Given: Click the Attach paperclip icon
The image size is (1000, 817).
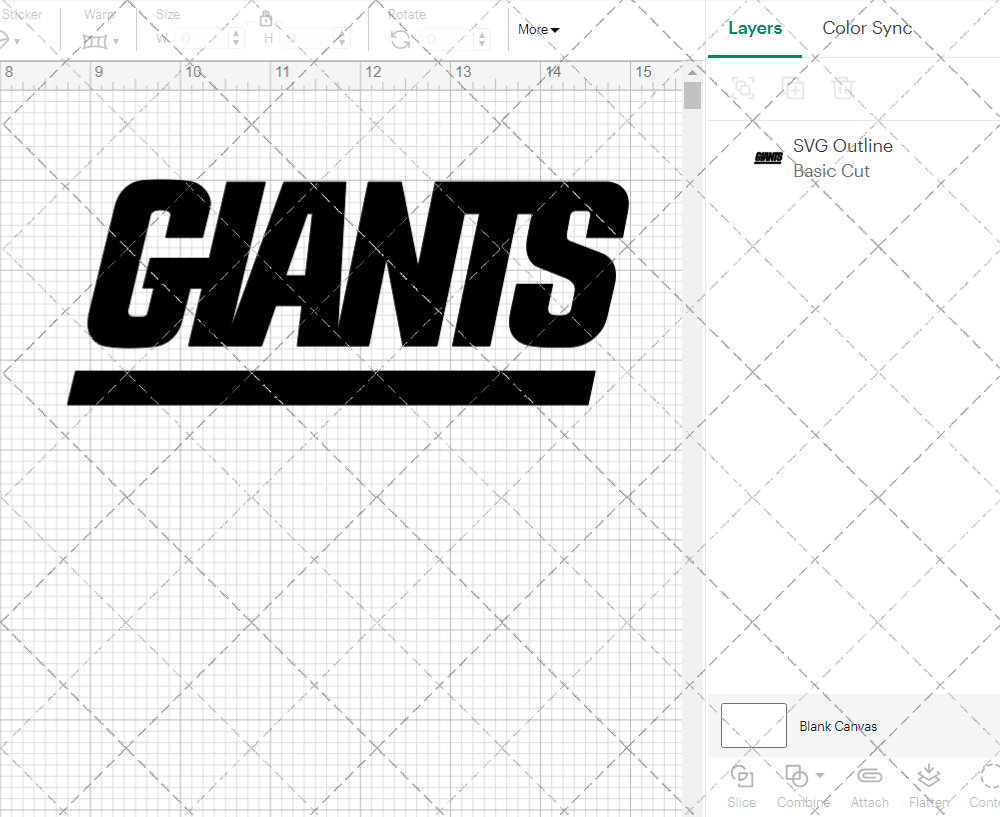Looking at the screenshot, I should click(x=869, y=777).
